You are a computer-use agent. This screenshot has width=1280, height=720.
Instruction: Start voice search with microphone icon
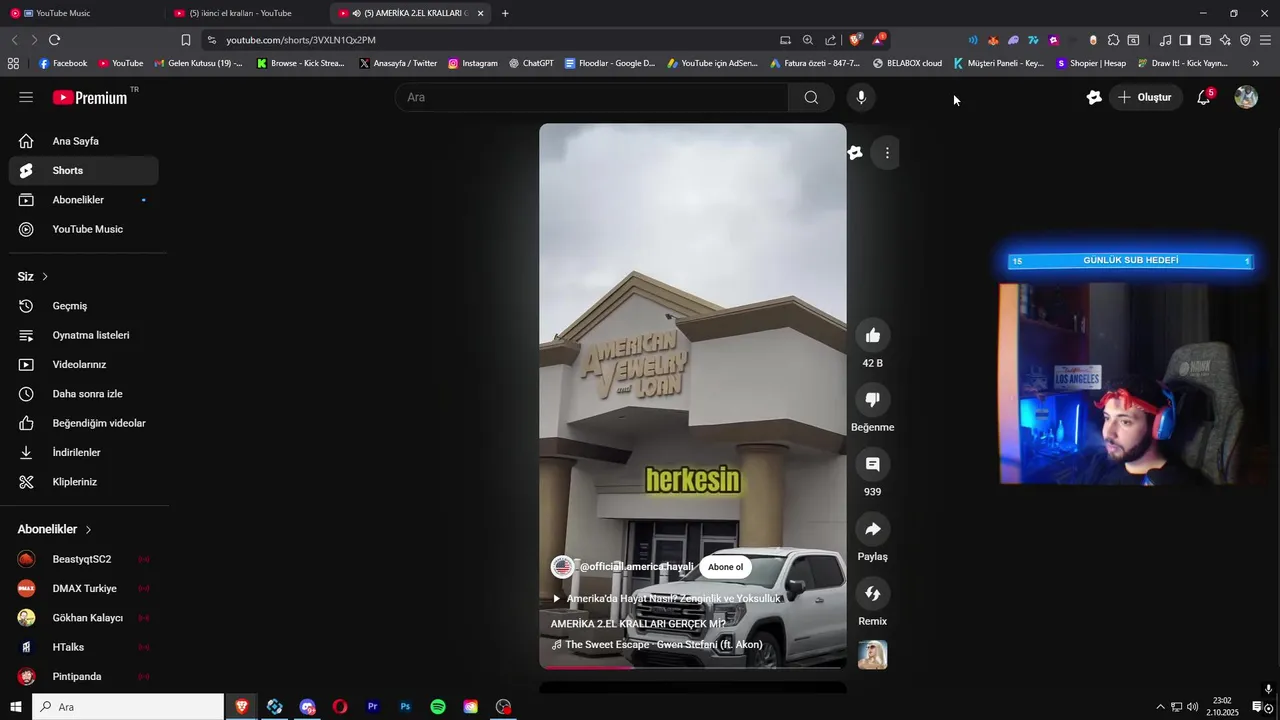pyautogui.click(x=861, y=97)
